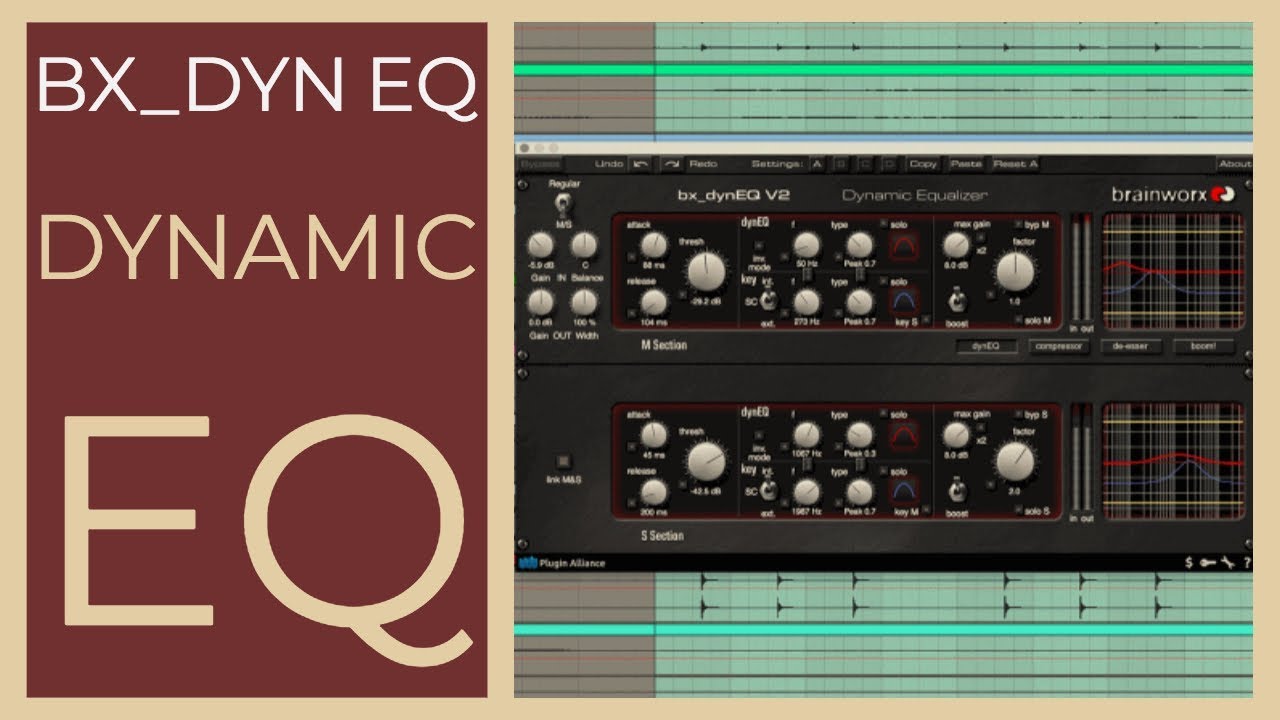1280x720 pixels.
Task: Flip the Regular / M/S mode switch
Action: click(564, 205)
